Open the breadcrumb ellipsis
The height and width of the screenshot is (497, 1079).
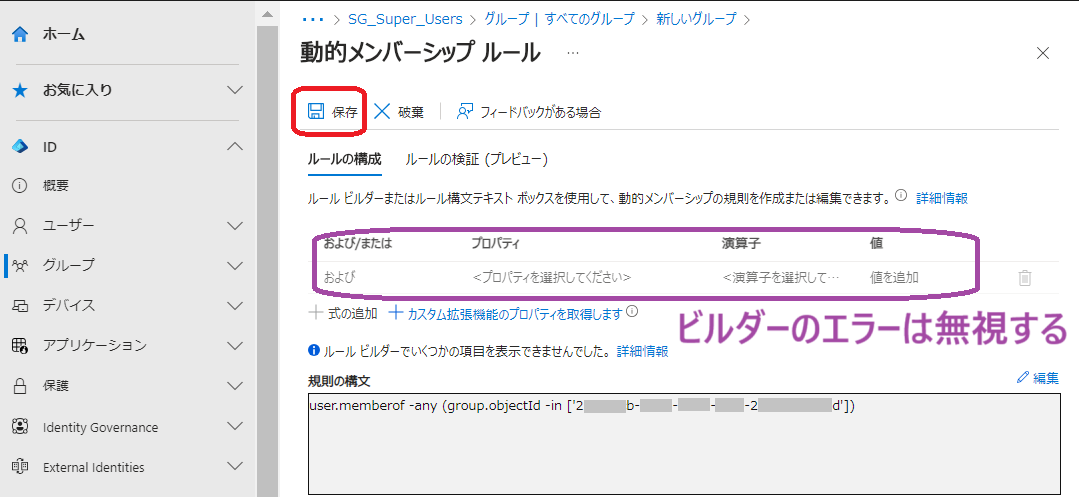(x=313, y=19)
